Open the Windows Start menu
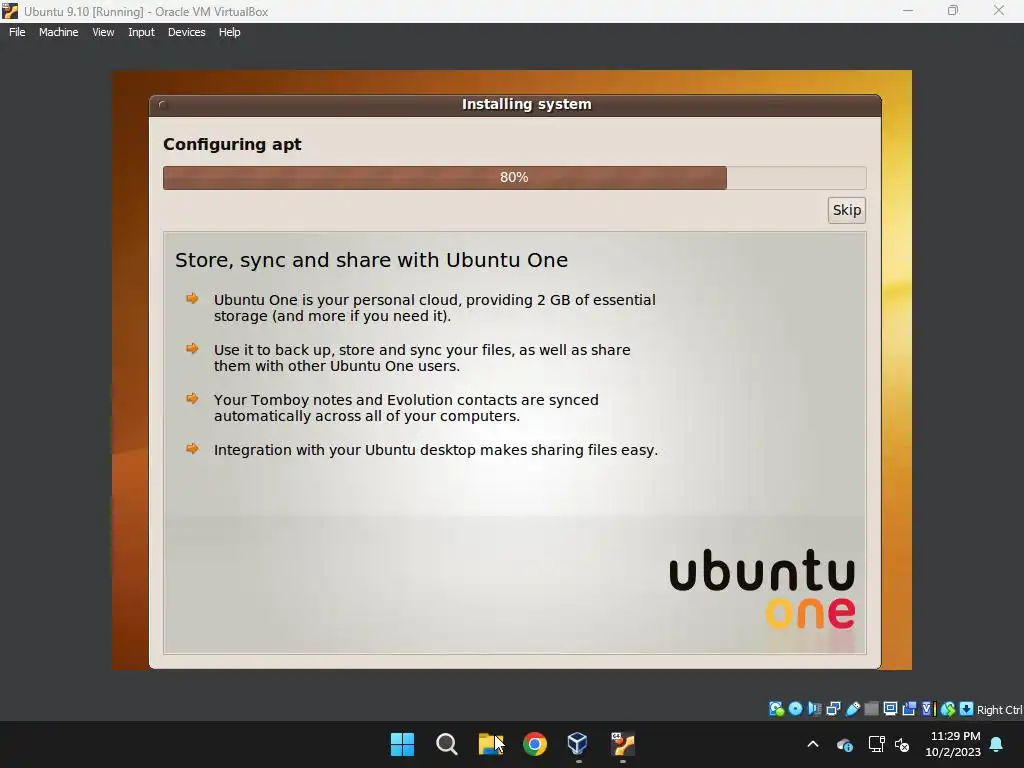The image size is (1024, 768). click(402, 744)
